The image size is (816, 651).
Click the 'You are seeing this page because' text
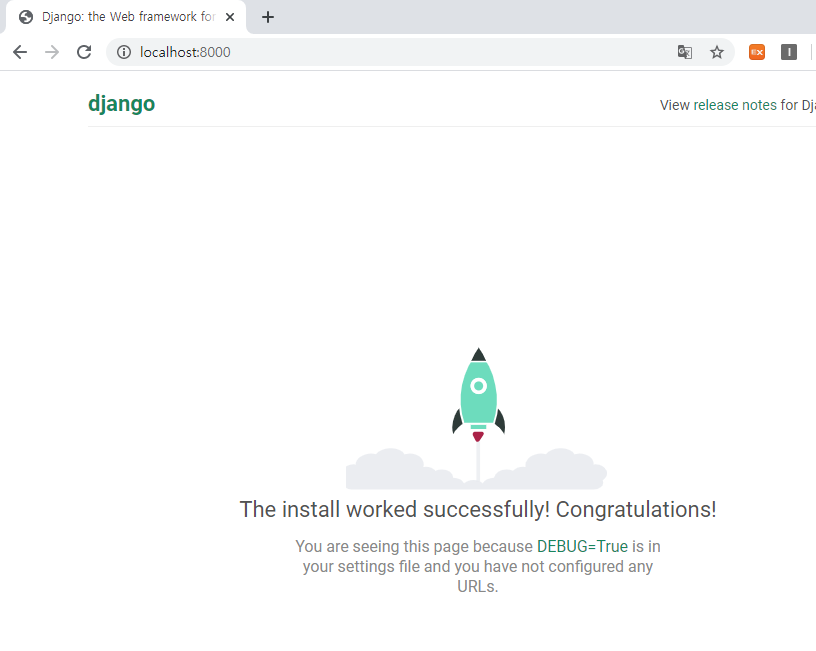point(414,546)
